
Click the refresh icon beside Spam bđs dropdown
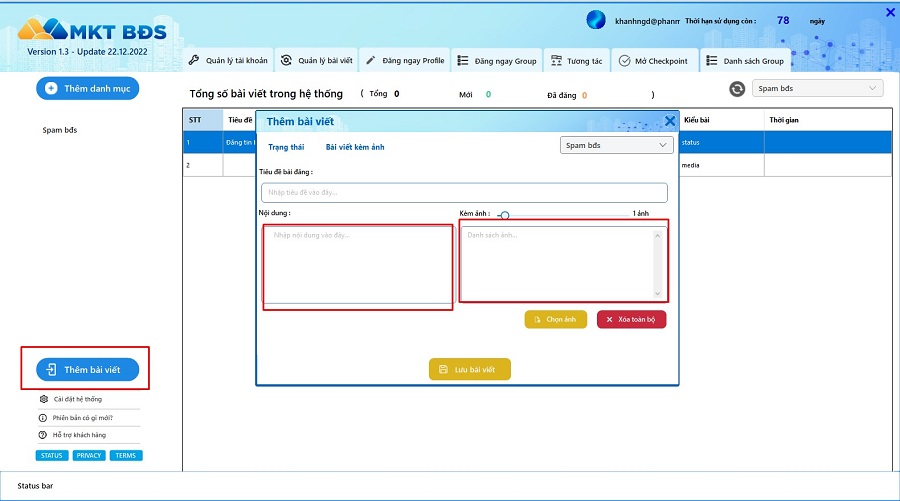[737, 89]
